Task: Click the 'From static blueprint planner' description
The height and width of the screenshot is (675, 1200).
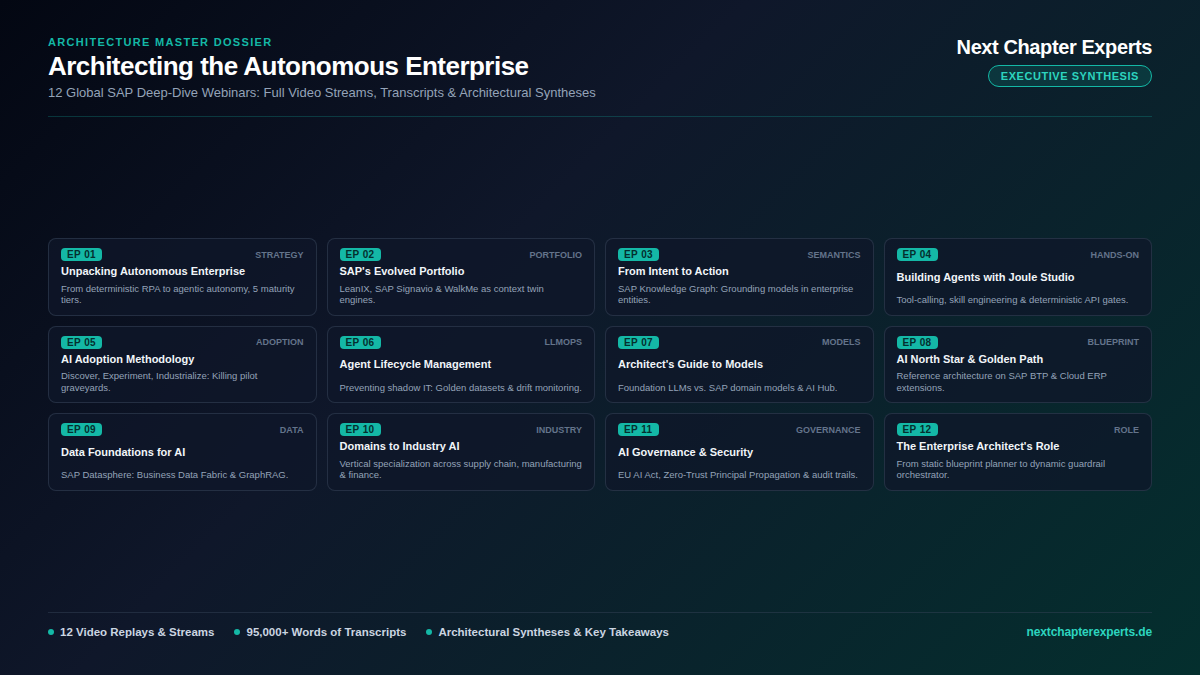Action: point(1001,469)
